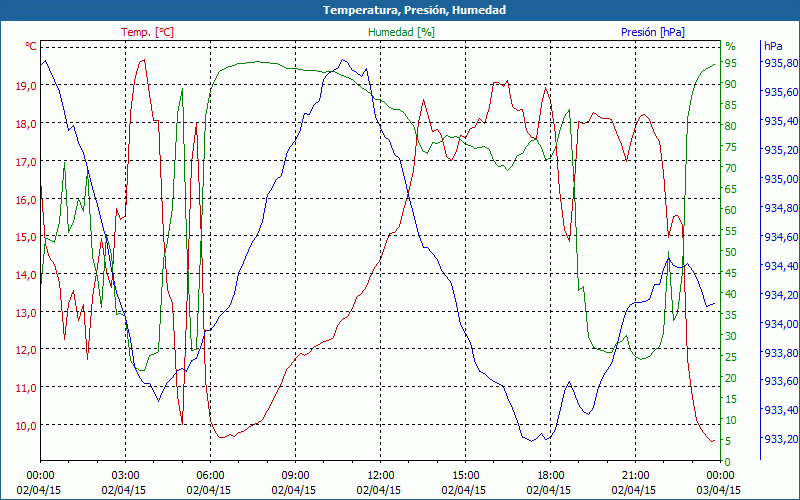
Task: Click the 10,0 temperature axis value
Action: [x=26, y=426]
